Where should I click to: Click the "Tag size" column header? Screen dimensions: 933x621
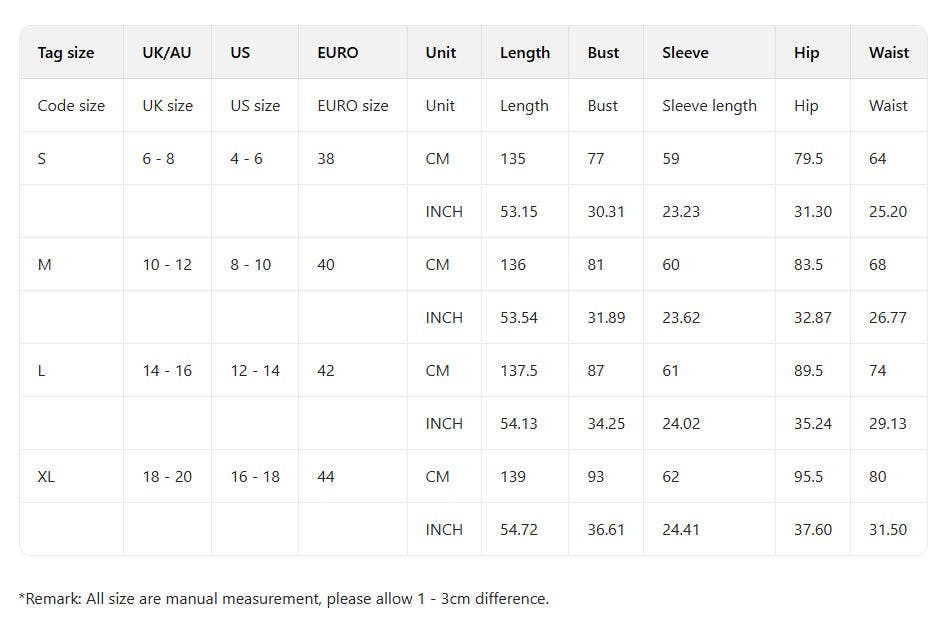click(66, 53)
